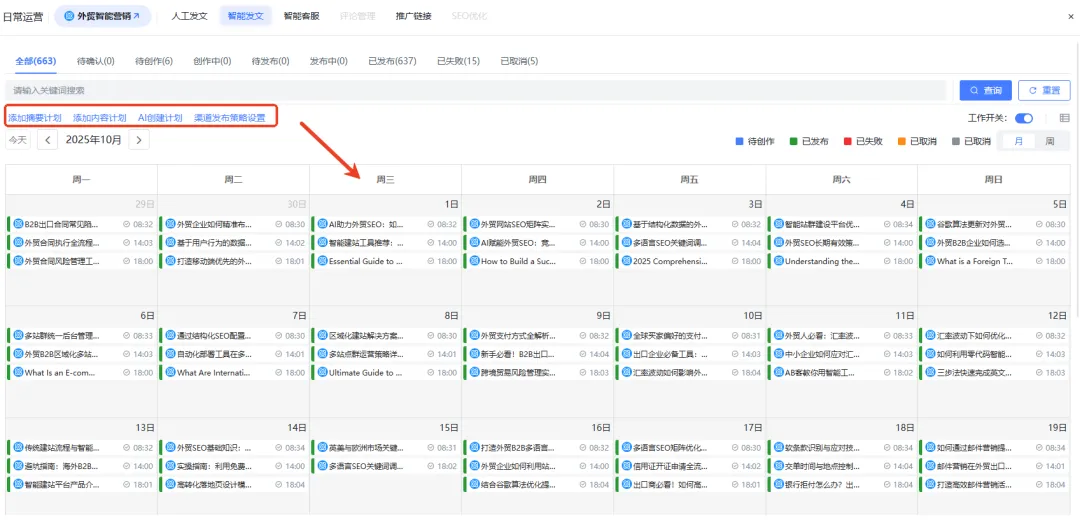Switch calendar to 周 view
This screenshot has height=520, width=1080.
coord(1049,142)
